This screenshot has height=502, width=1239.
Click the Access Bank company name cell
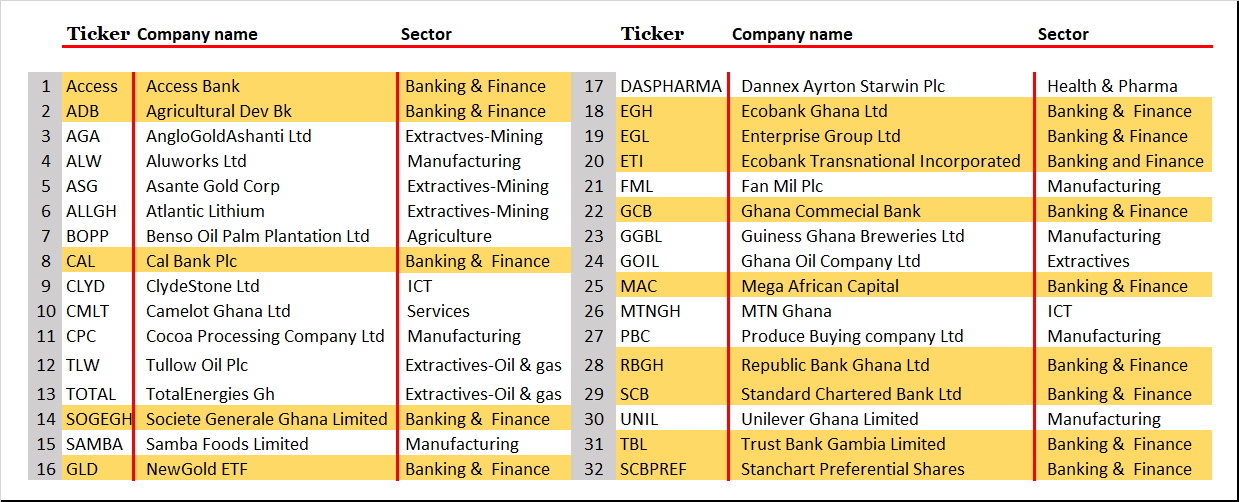pos(193,86)
